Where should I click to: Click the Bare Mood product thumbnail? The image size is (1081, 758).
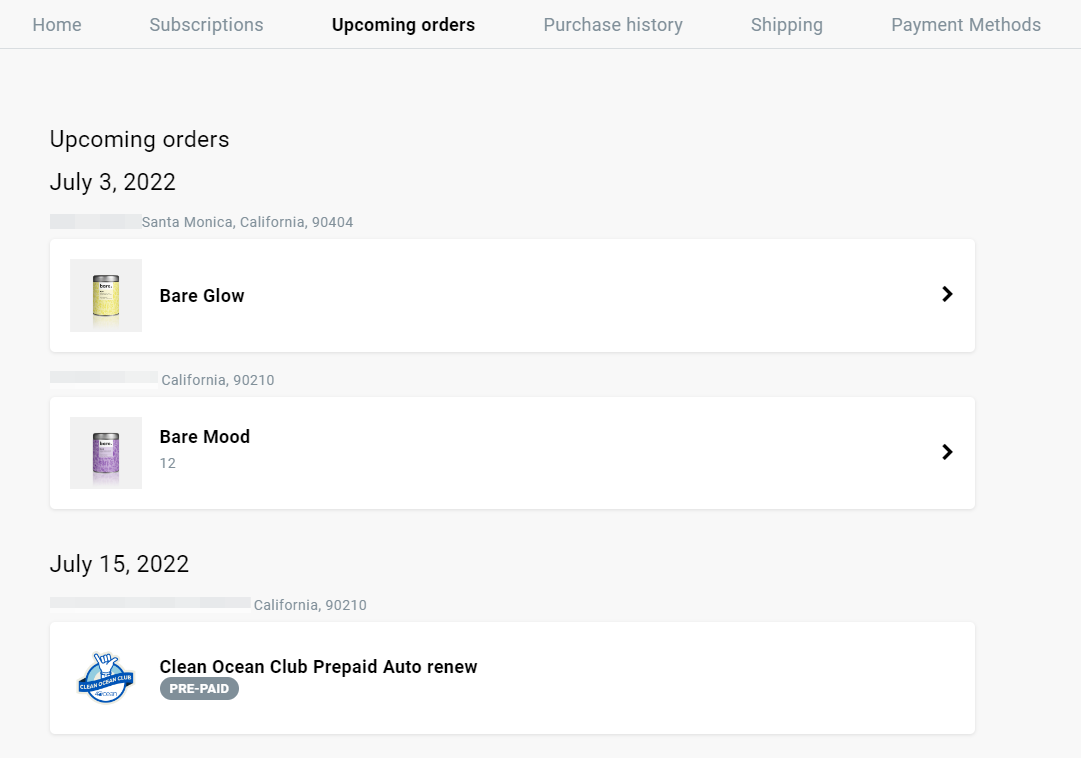[x=106, y=453]
